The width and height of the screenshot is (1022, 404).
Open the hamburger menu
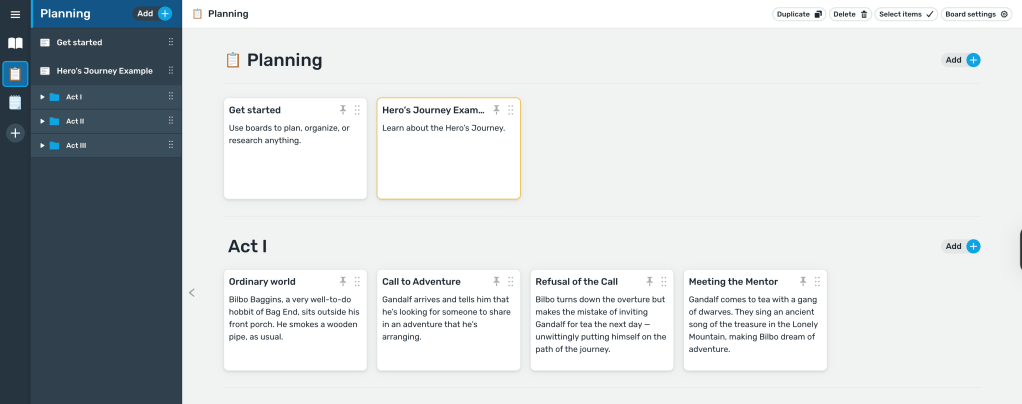[15, 14]
